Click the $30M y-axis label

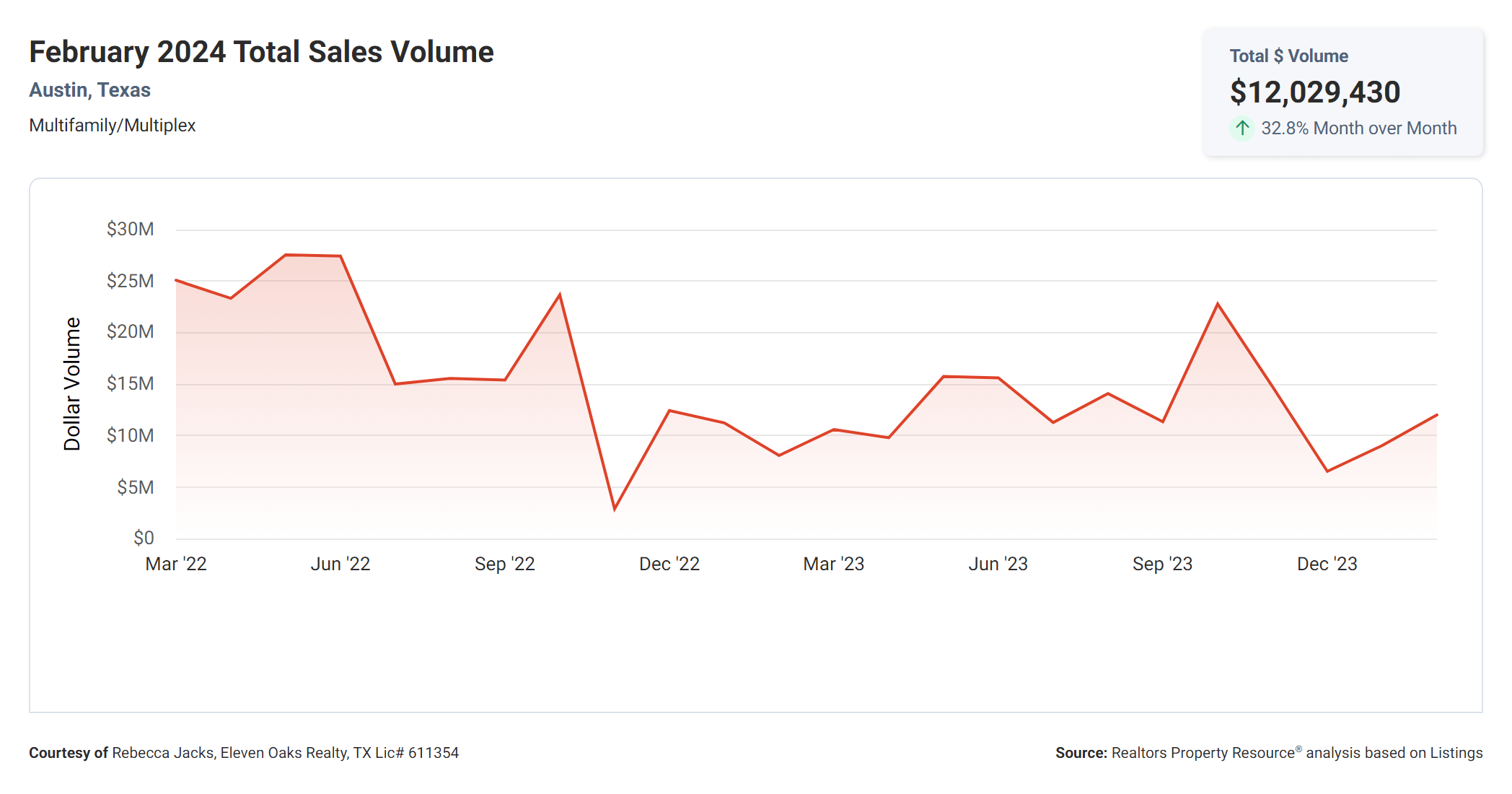(x=130, y=230)
